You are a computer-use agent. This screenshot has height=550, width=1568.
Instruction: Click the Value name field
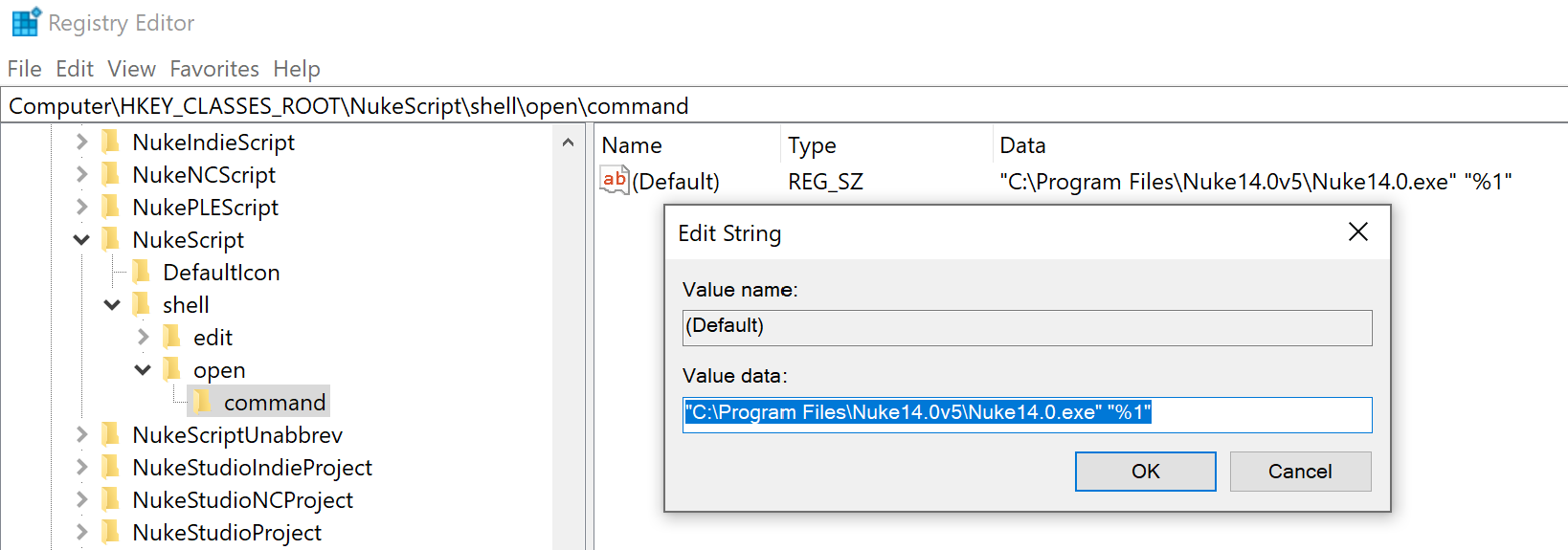click(x=1027, y=327)
